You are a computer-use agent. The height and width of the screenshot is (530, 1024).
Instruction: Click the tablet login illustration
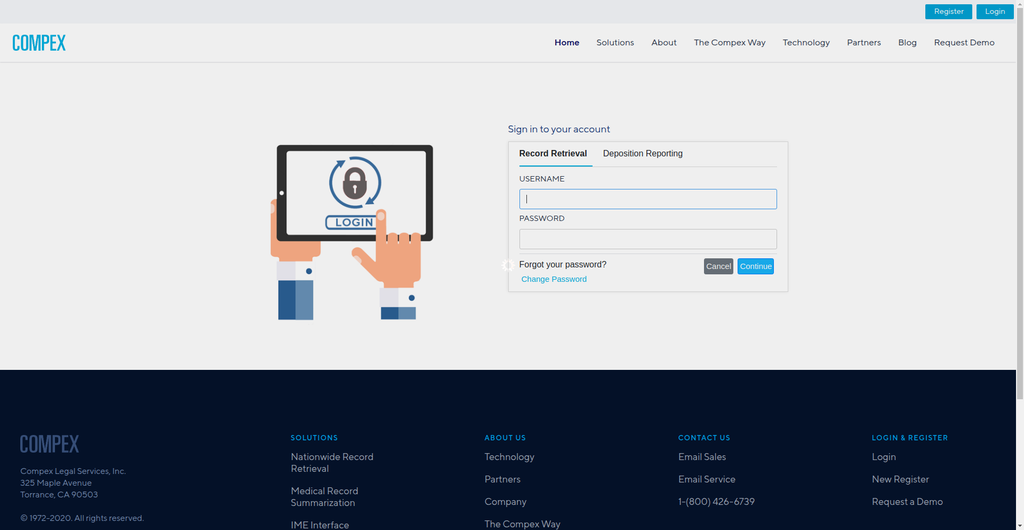coord(352,232)
